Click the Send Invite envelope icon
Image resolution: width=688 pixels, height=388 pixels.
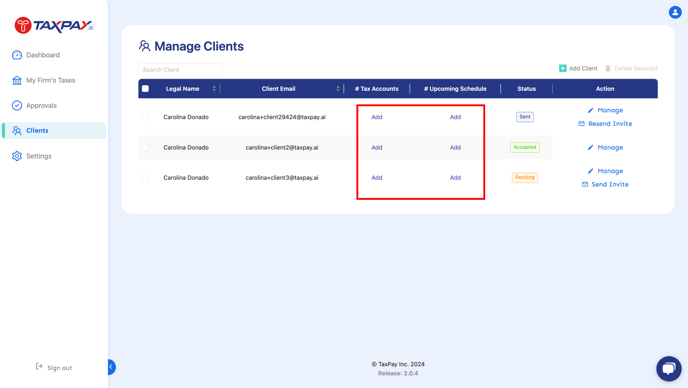[x=585, y=184]
